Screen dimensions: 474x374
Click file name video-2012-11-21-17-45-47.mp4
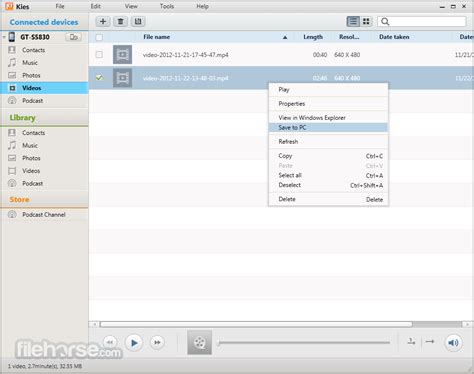coord(186,55)
